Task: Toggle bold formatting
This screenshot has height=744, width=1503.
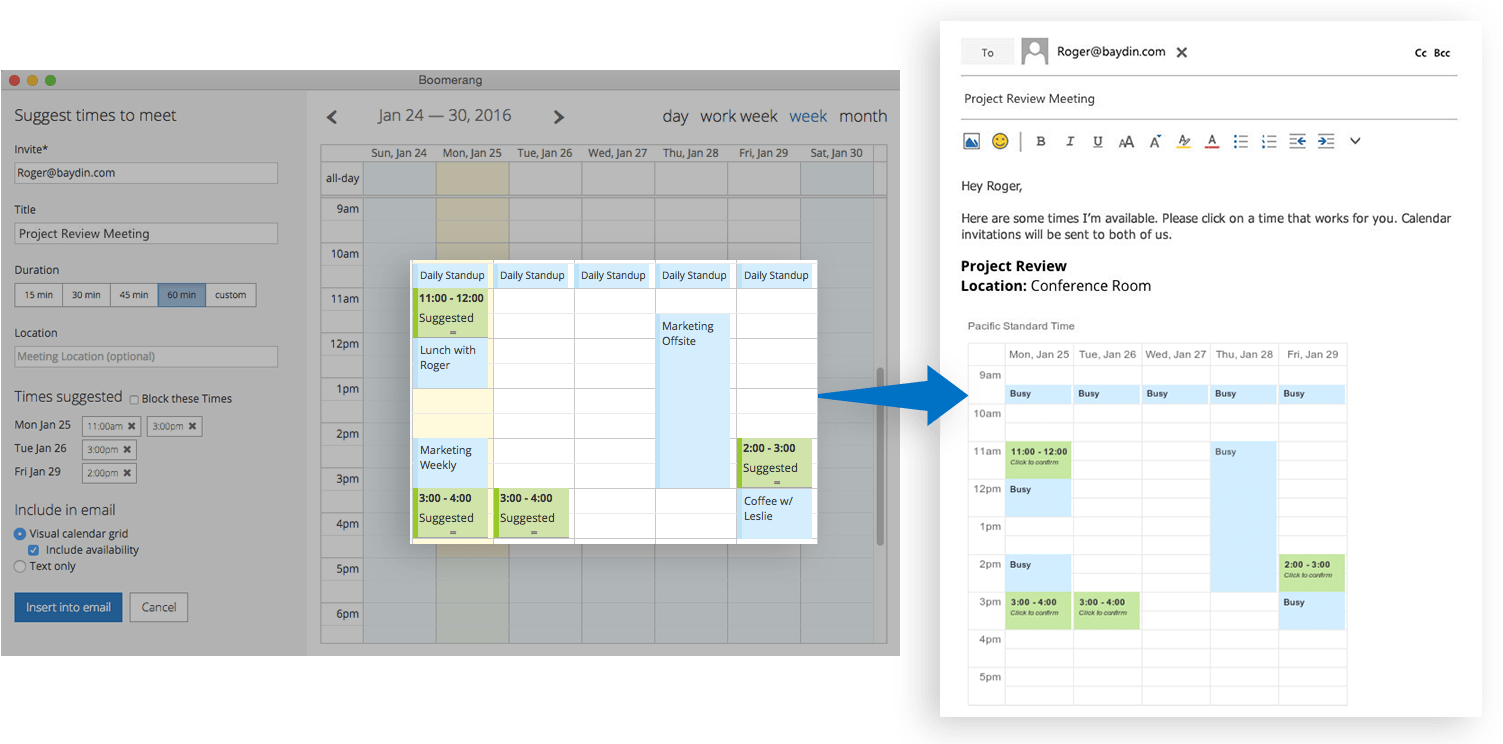Action: [x=1041, y=141]
